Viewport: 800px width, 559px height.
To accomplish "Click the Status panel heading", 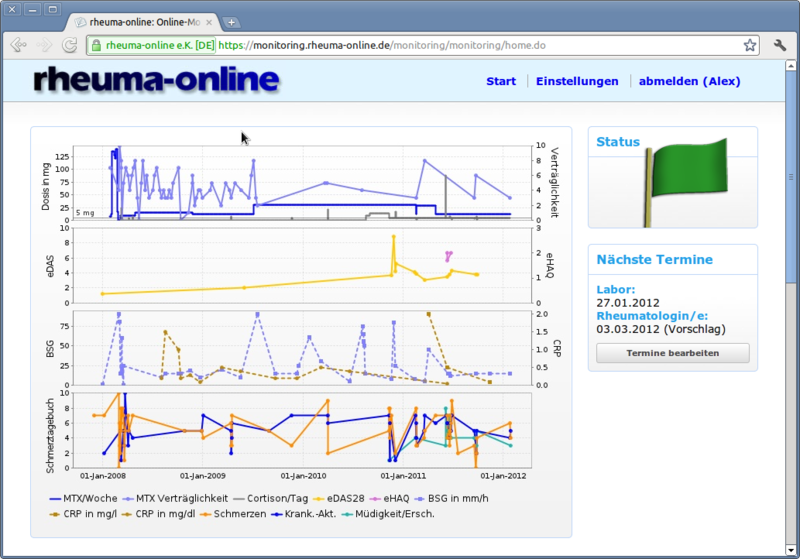I will point(618,142).
